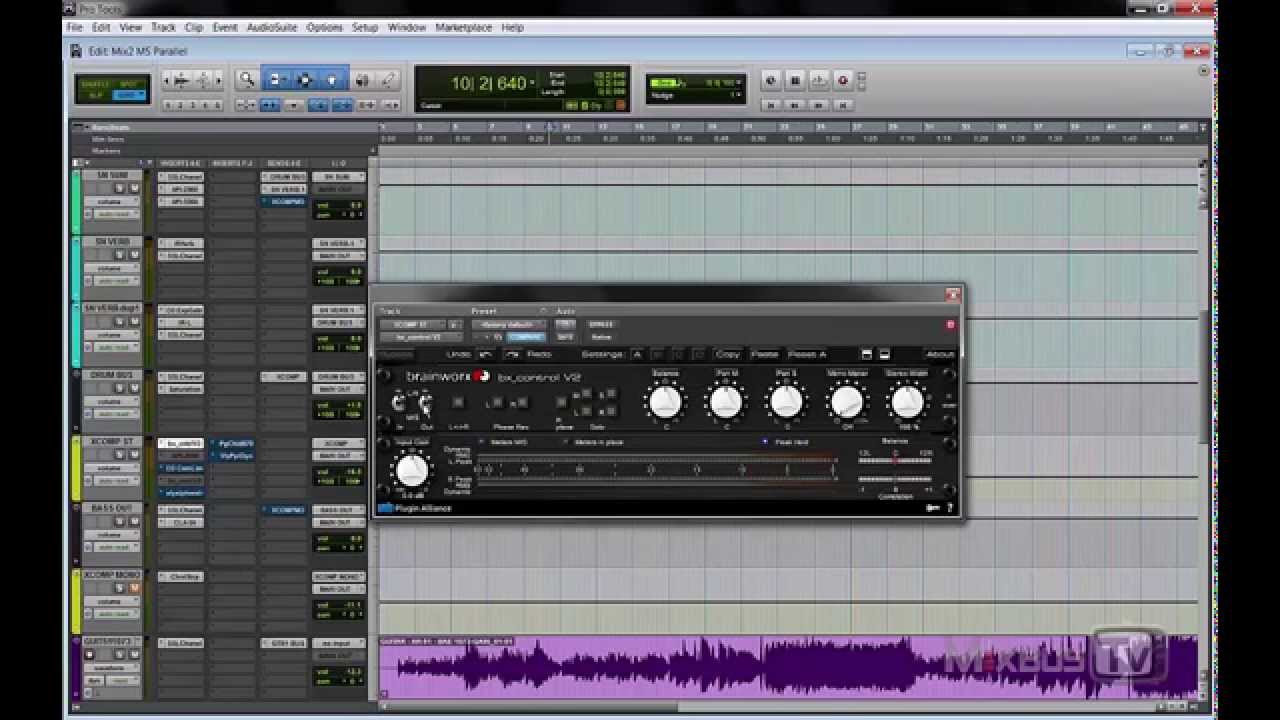Open the plugin Preset dropdown

coord(509,324)
